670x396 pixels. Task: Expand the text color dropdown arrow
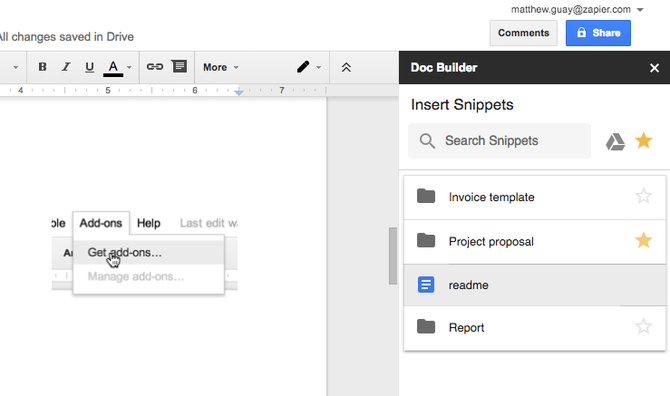click(x=129, y=67)
